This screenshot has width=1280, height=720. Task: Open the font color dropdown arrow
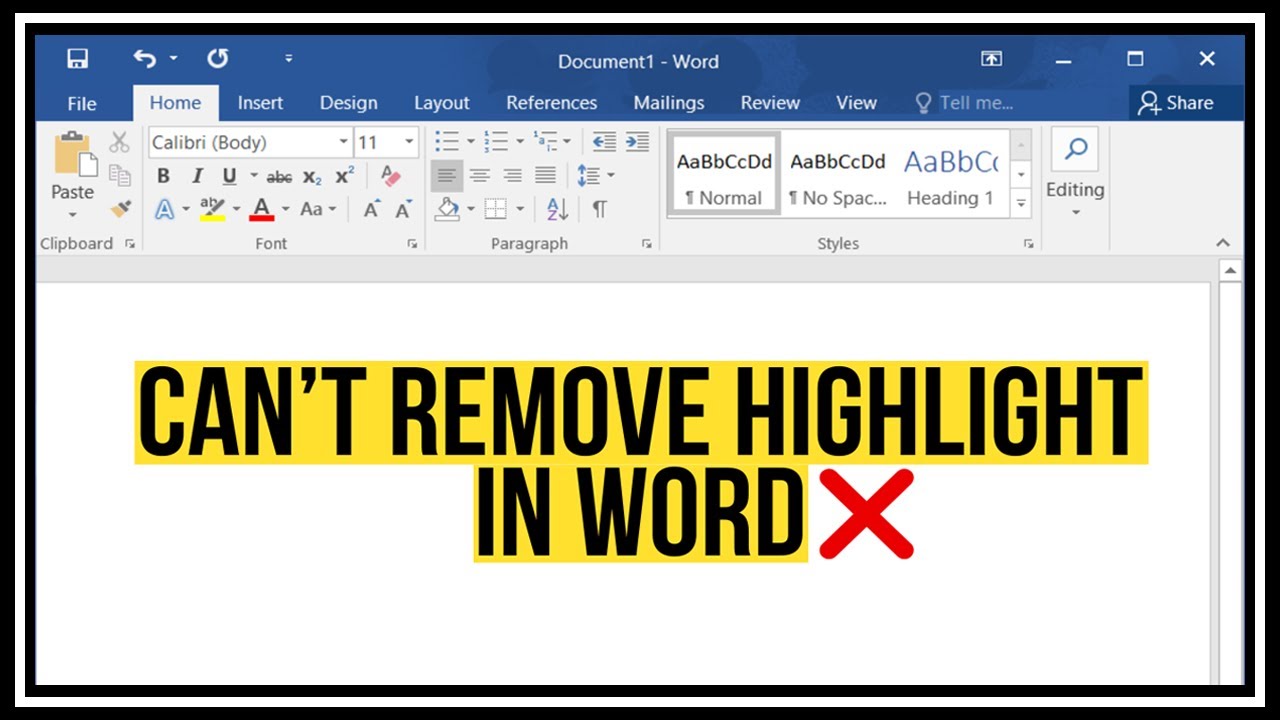click(x=286, y=209)
